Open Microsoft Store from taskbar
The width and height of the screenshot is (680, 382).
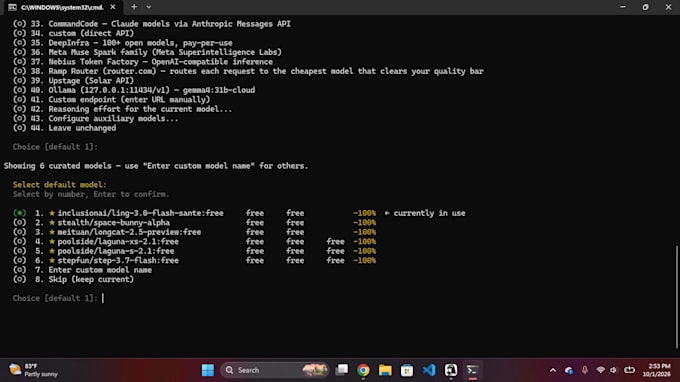407,370
